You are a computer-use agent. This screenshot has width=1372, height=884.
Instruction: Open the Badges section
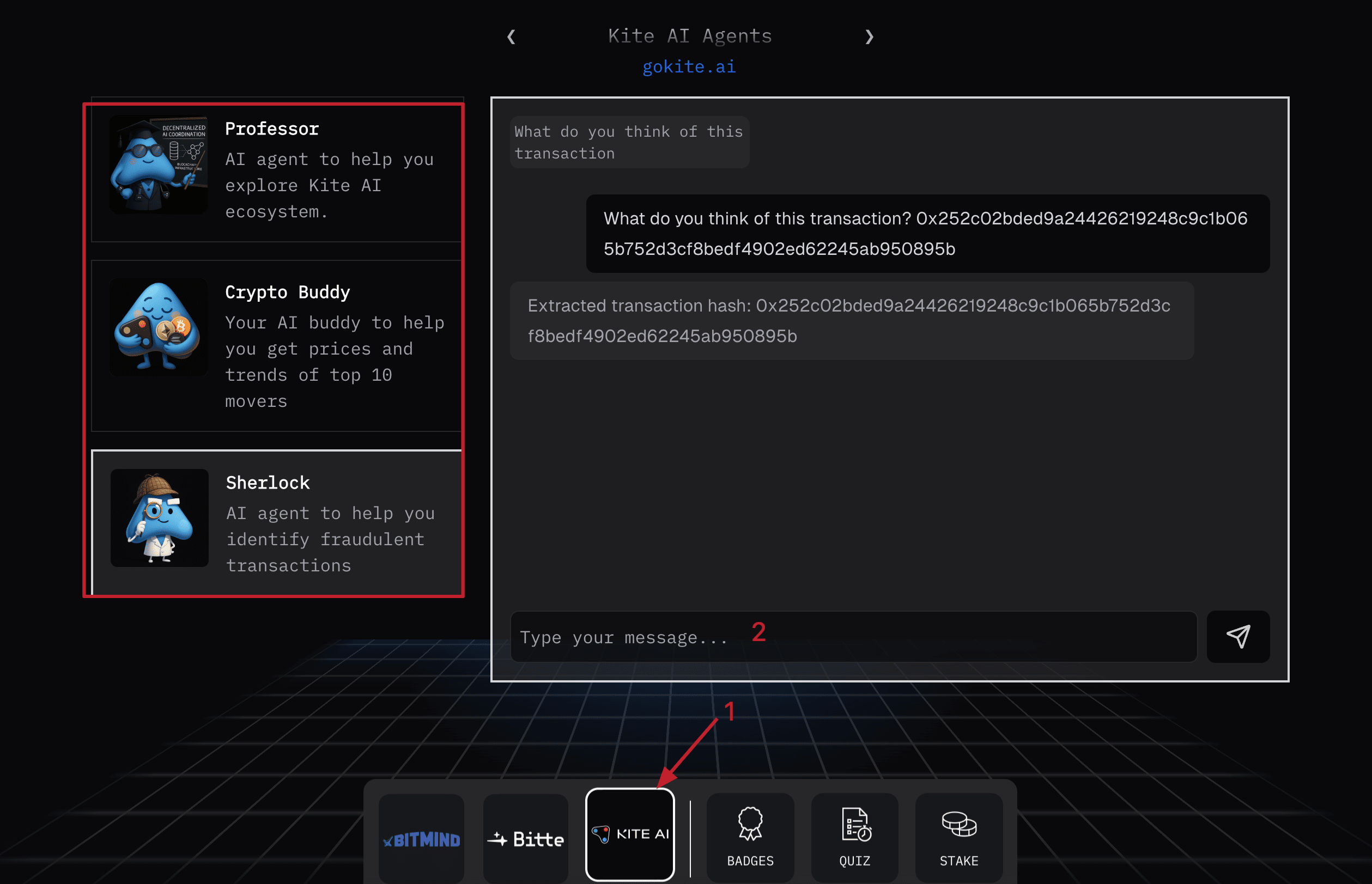(750, 837)
